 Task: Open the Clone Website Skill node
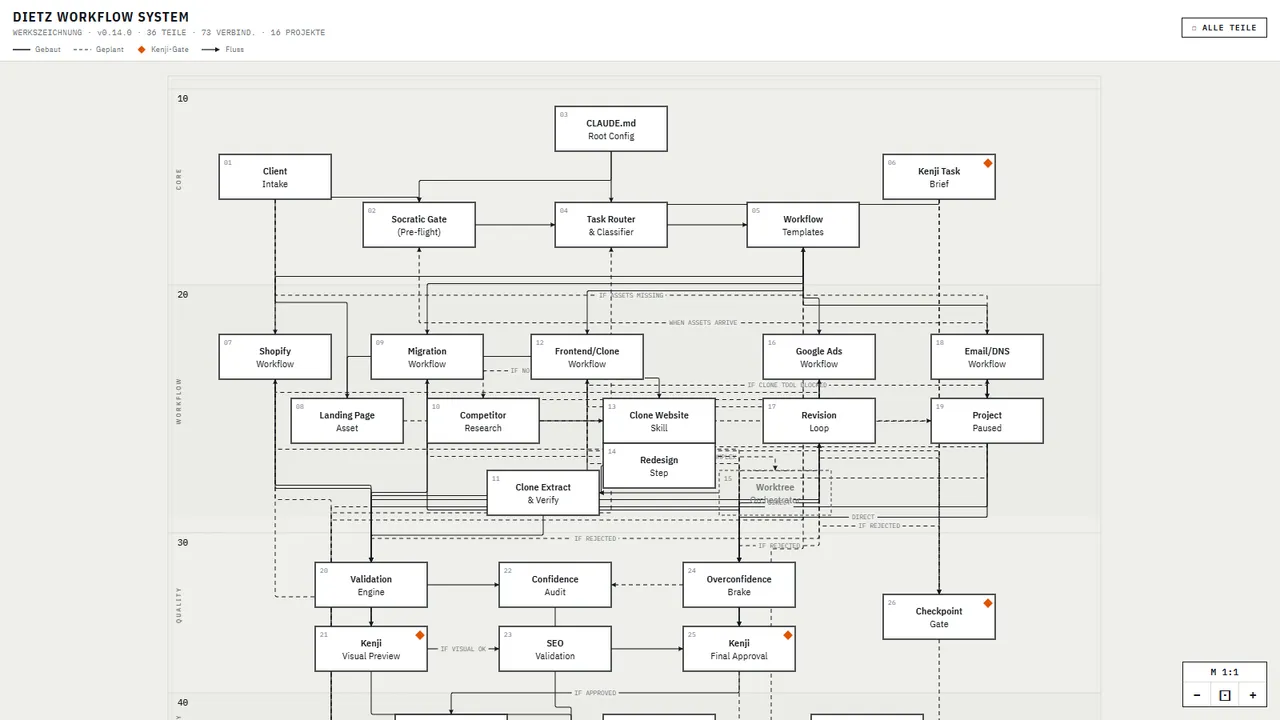pos(659,421)
